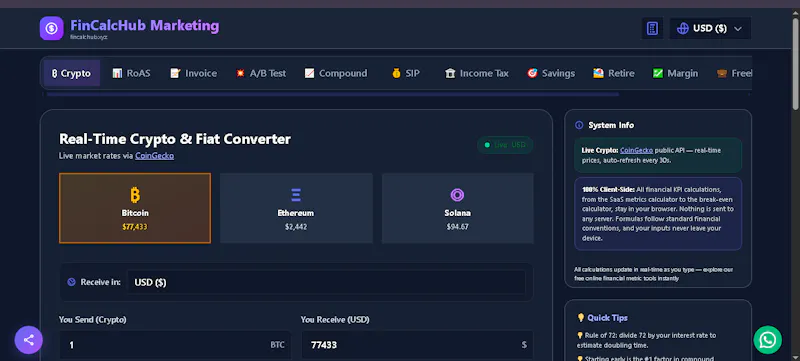Click the horizontal tab bar scrollbar
This screenshot has width=800, height=361.
(x=333, y=94)
